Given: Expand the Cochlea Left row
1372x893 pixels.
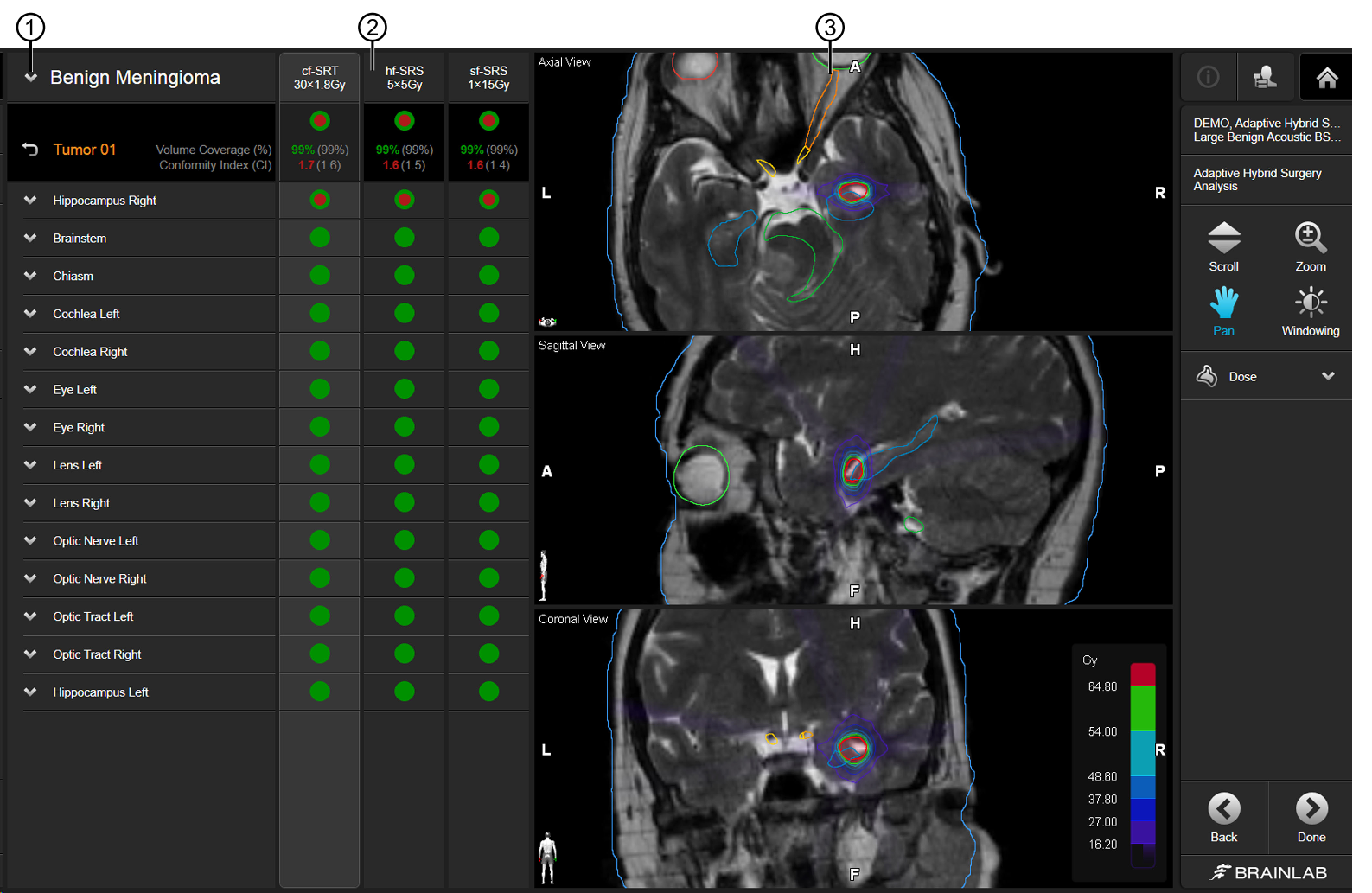Looking at the screenshot, I should point(30,314).
